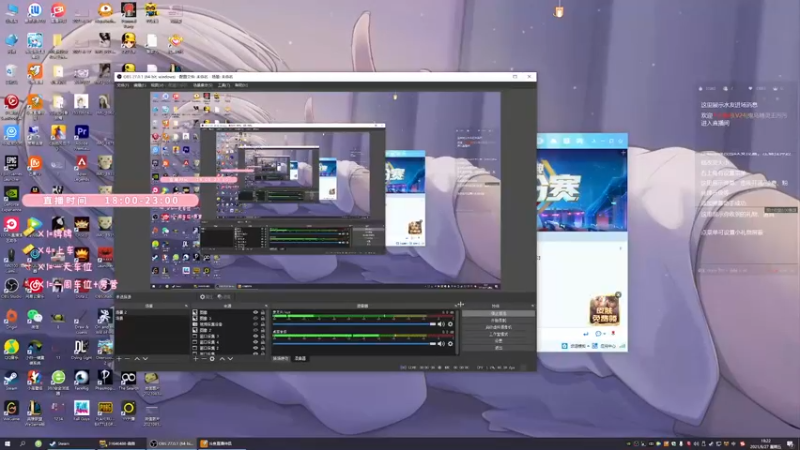Open the 帮助 menu in OBS

pyautogui.click(x=241, y=85)
